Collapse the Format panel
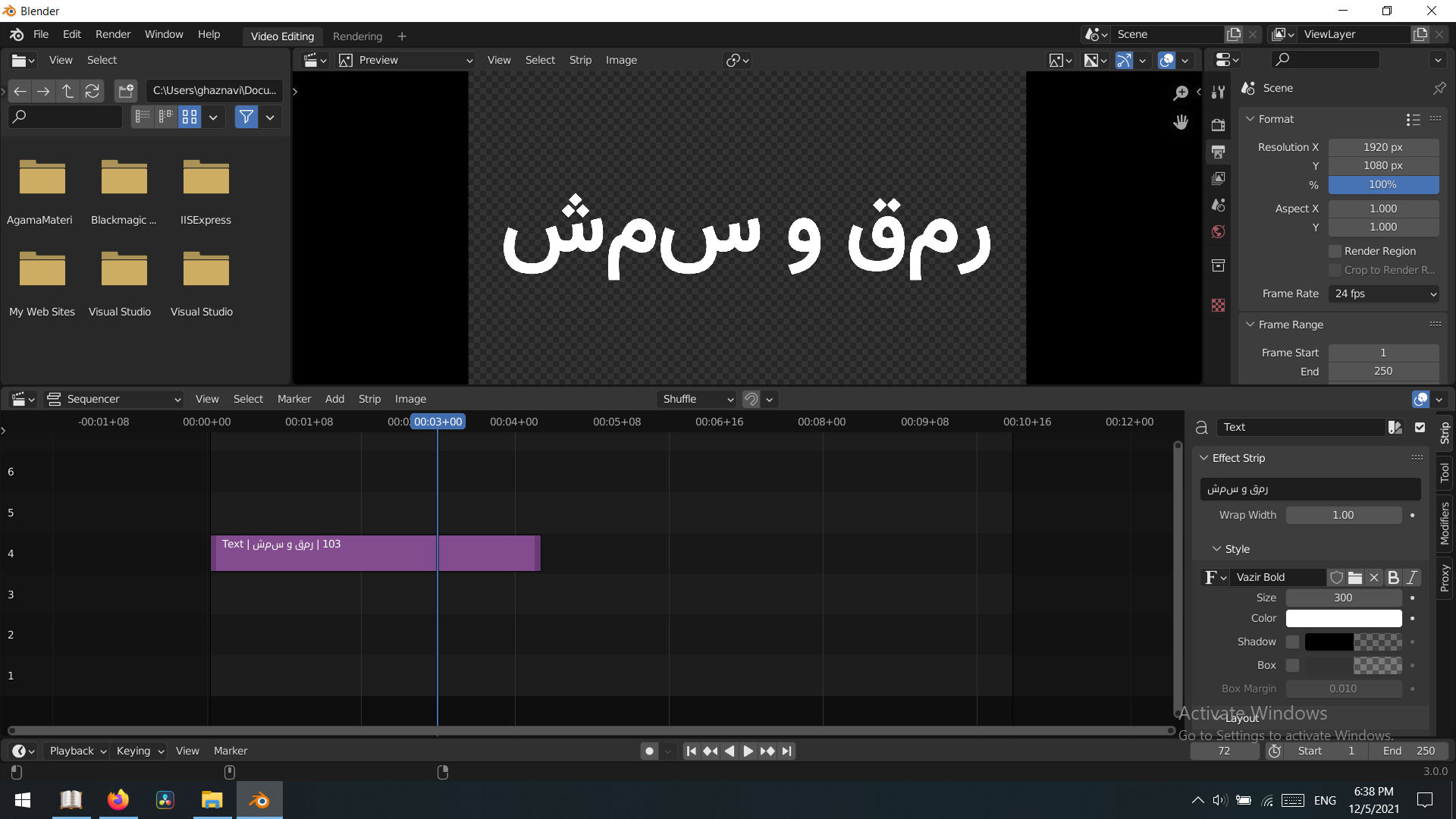The height and width of the screenshot is (819, 1456). pos(1250,119)
